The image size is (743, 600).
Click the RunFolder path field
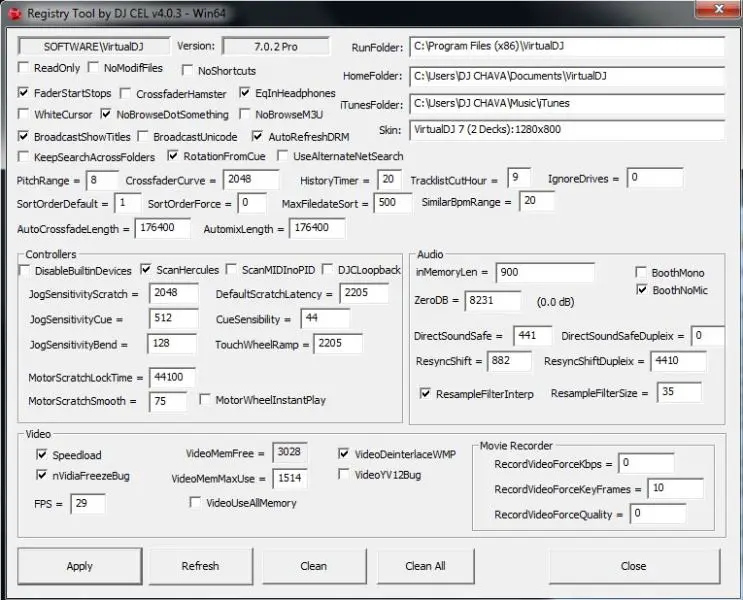pos(567,46)
